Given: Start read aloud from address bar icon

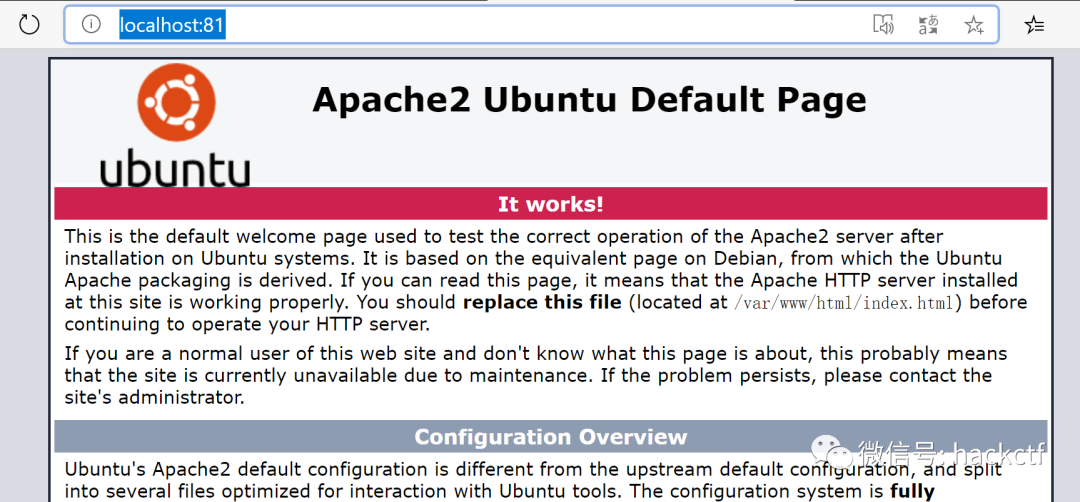Looking at the screenshot, I should [883, 25].
